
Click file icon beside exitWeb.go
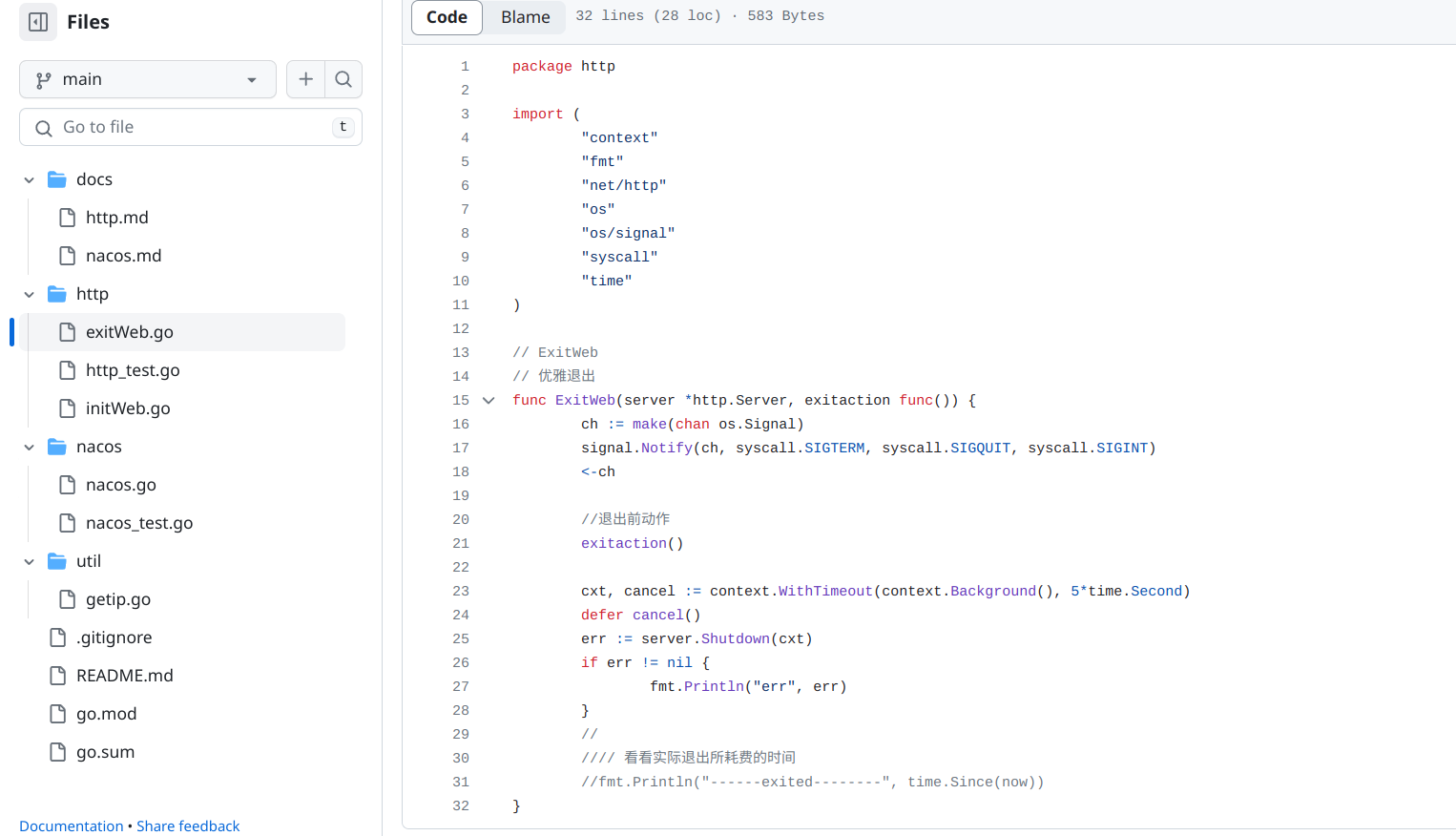pyautogui.click(x=68, y=332)
